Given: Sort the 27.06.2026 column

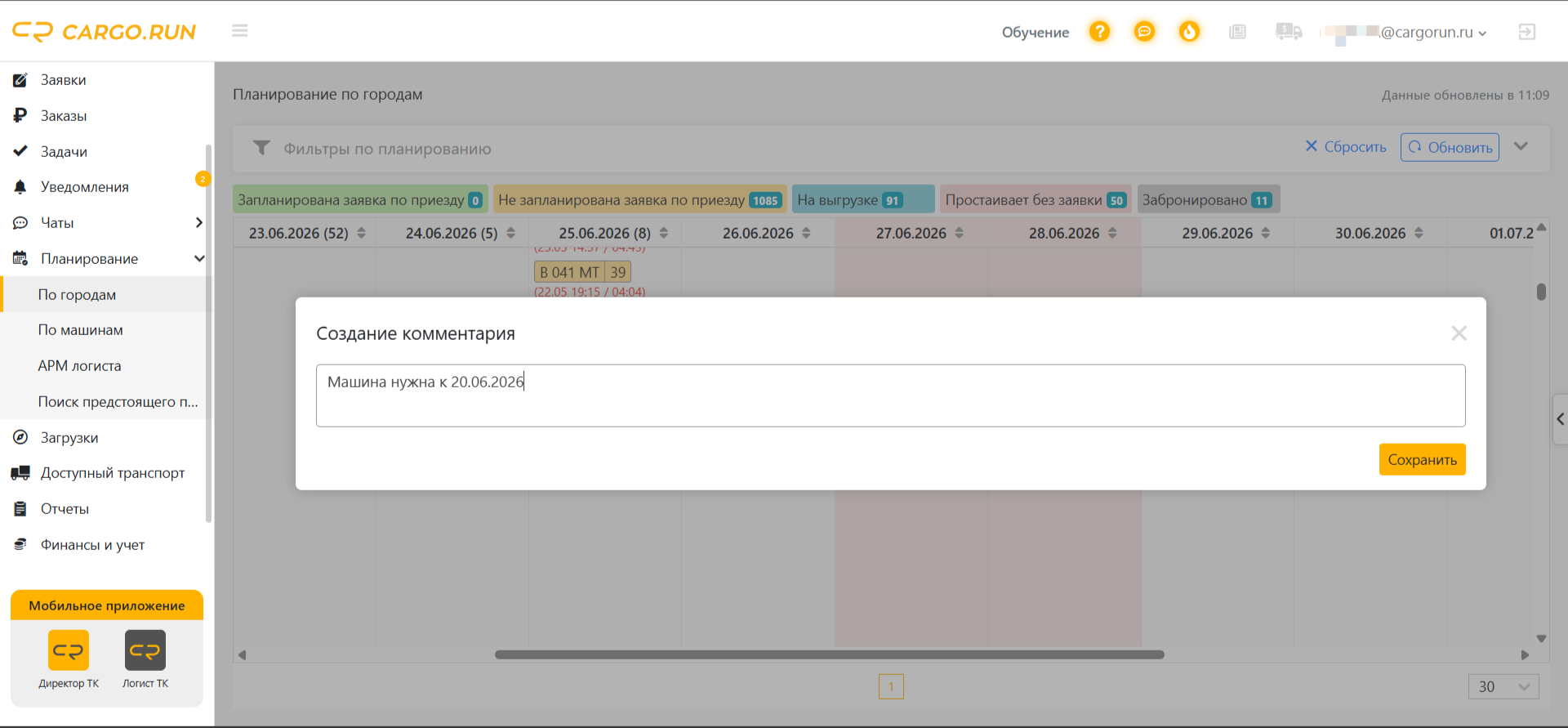Looking at the screenshot, I should coord(959,233).
